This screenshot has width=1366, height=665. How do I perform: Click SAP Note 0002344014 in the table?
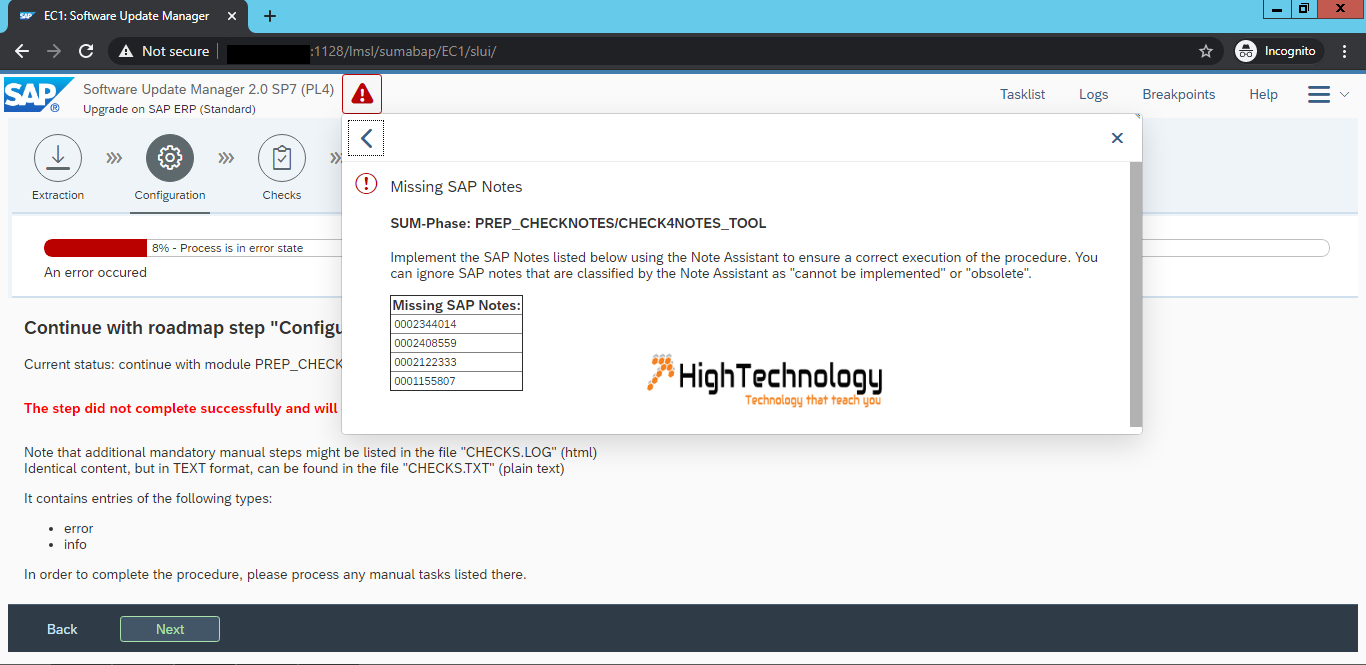(x=456, y=324)
